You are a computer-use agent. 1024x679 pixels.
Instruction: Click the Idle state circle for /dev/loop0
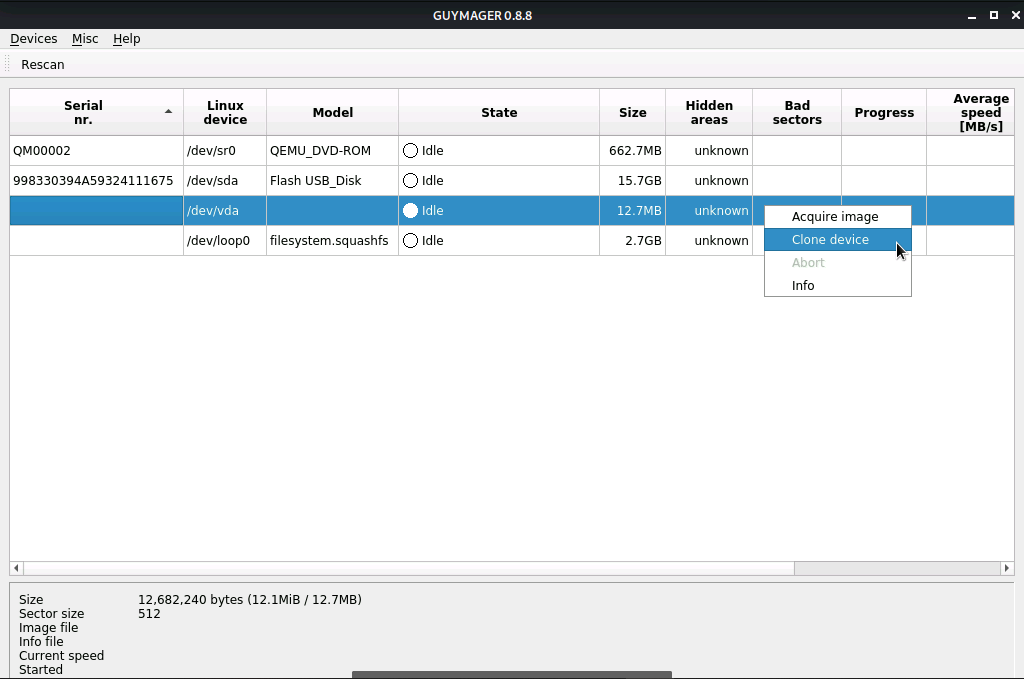tap(410, 241)
